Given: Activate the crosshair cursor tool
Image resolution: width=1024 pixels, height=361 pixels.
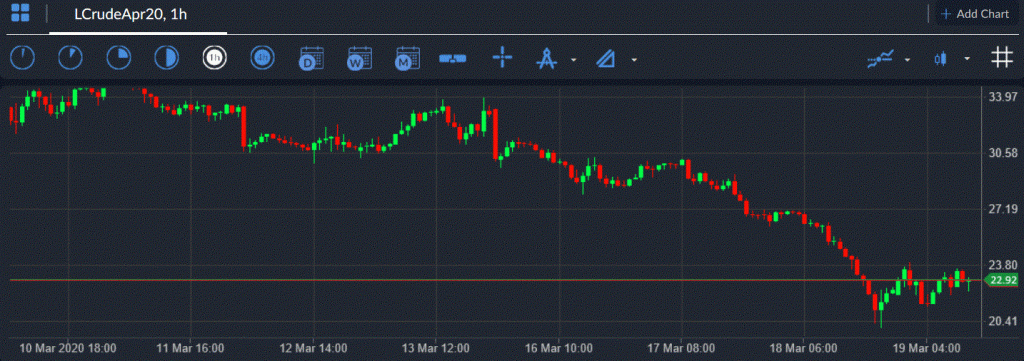Looking at the screenshot, I should (502, 57).
